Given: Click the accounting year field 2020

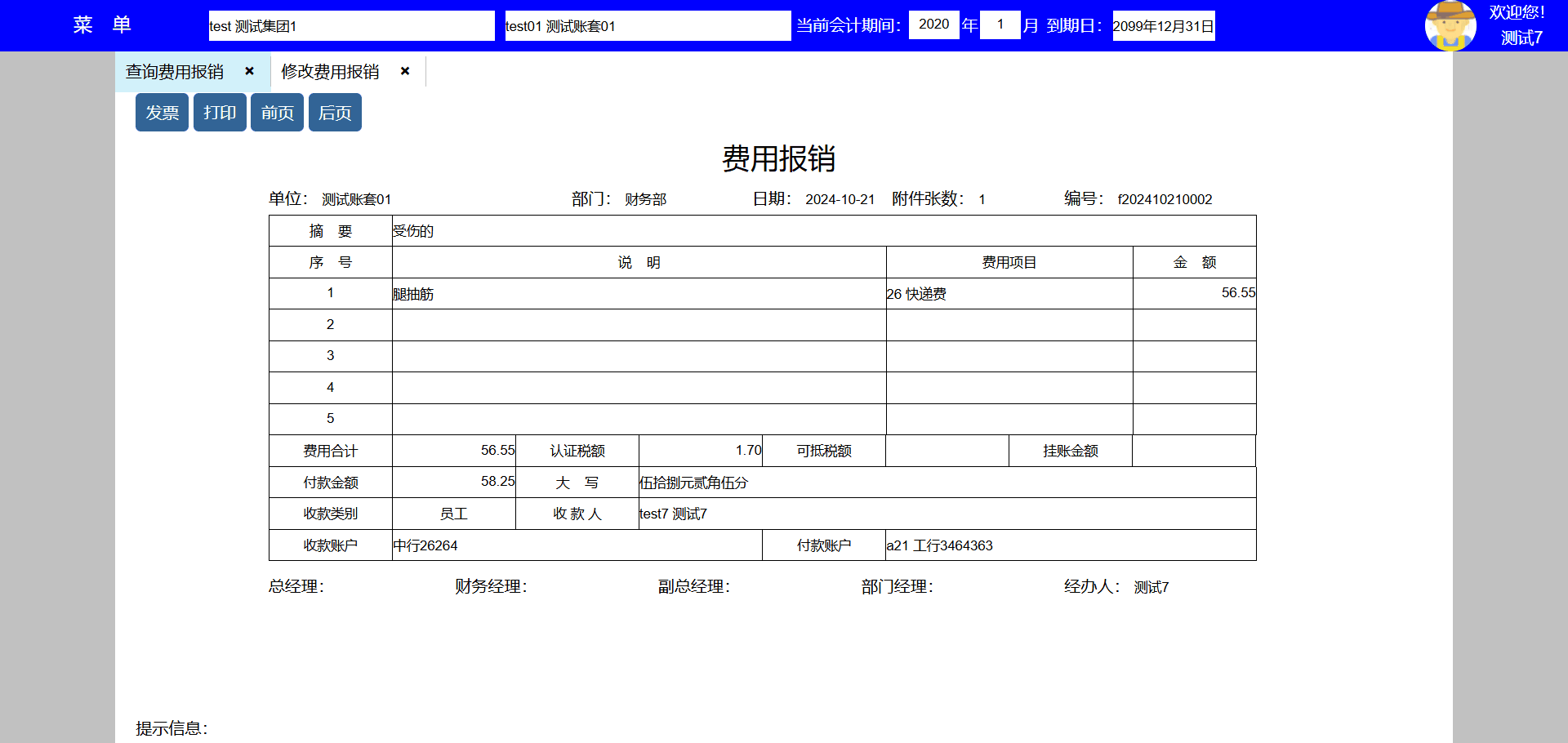Looking at the screenshot, I should click(x=933, y=24).
